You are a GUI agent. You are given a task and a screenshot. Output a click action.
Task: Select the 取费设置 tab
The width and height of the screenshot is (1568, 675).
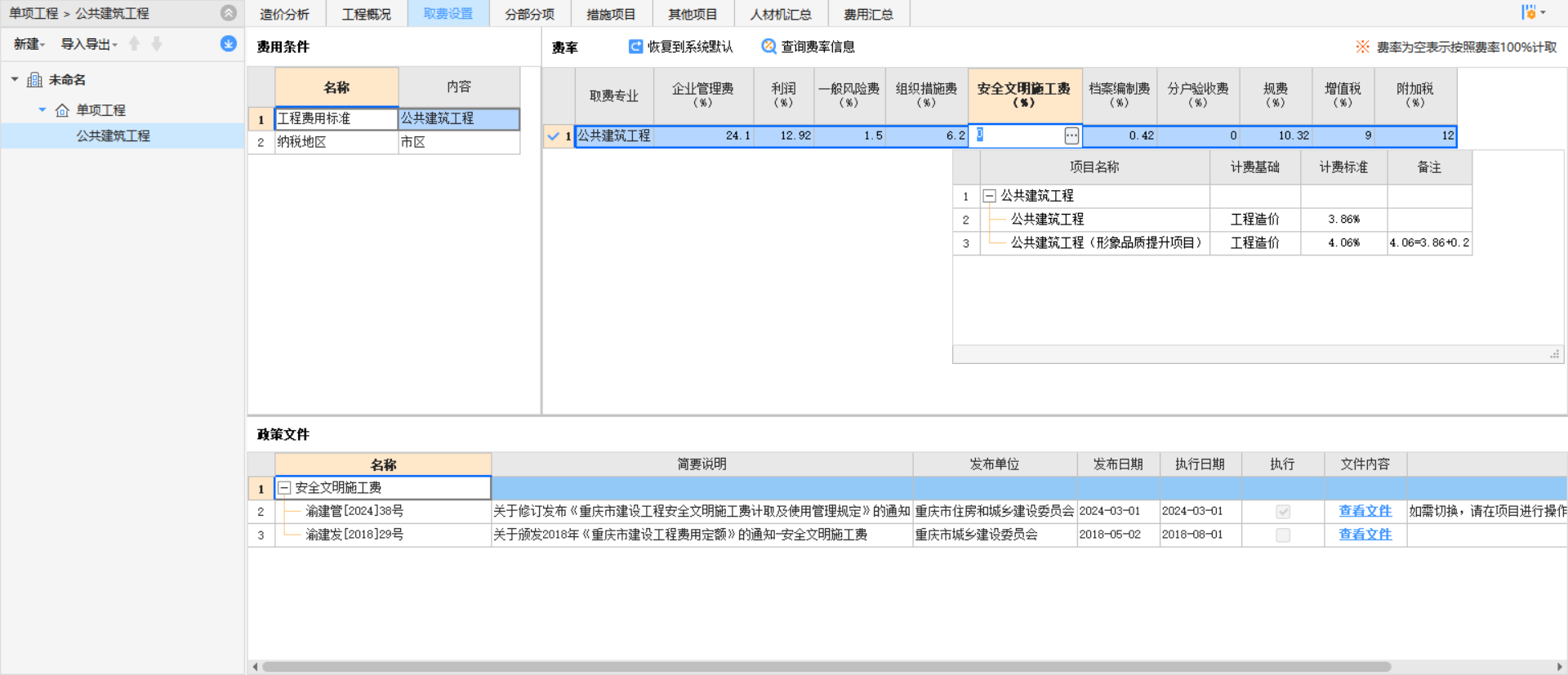[448, 14]
